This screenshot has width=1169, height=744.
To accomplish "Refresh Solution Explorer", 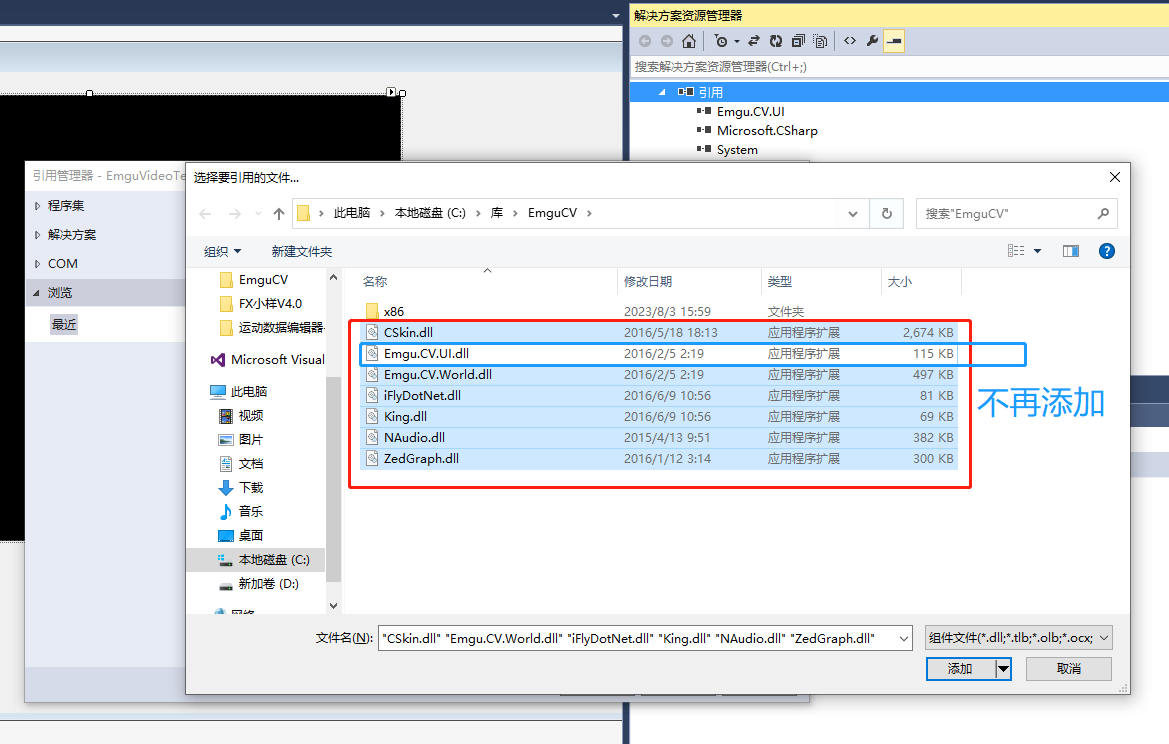I will [x=776, y=42].
